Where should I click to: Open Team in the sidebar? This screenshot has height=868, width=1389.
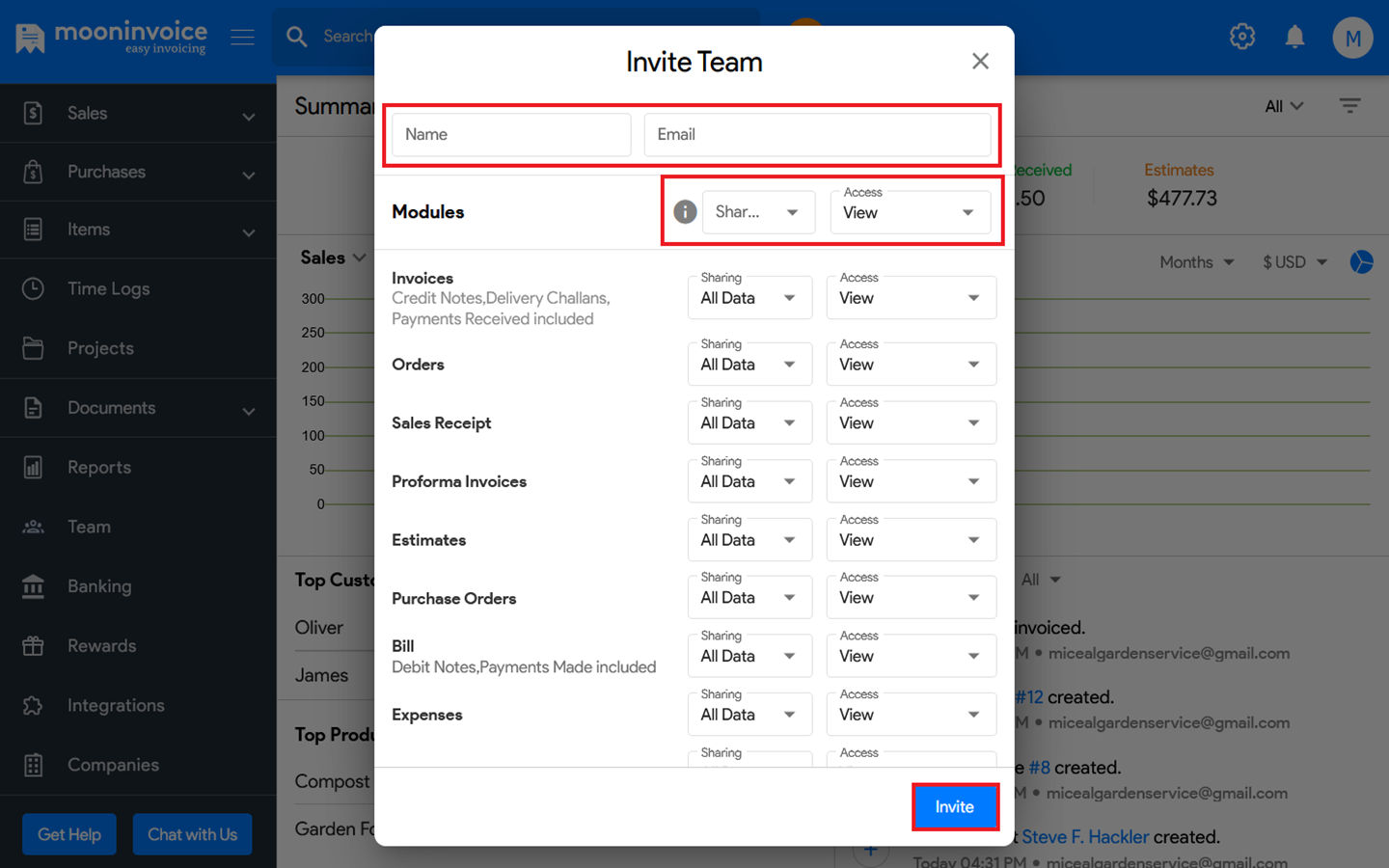(89, 527)
